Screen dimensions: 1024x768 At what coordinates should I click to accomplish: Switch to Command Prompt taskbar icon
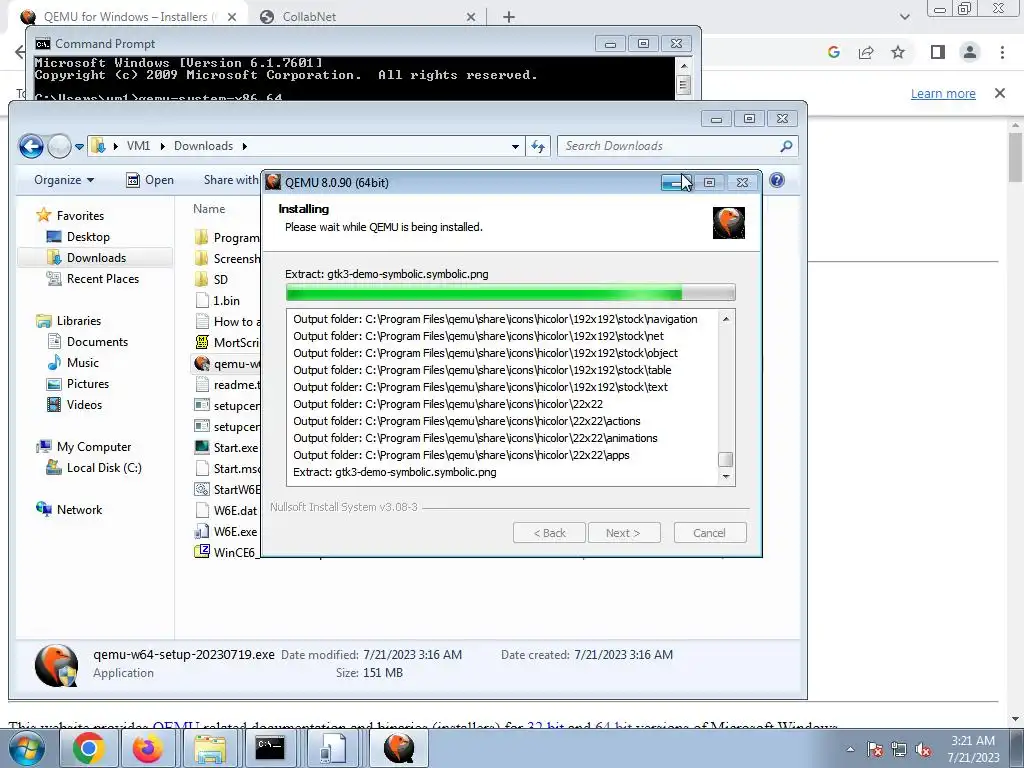point(270,748)
